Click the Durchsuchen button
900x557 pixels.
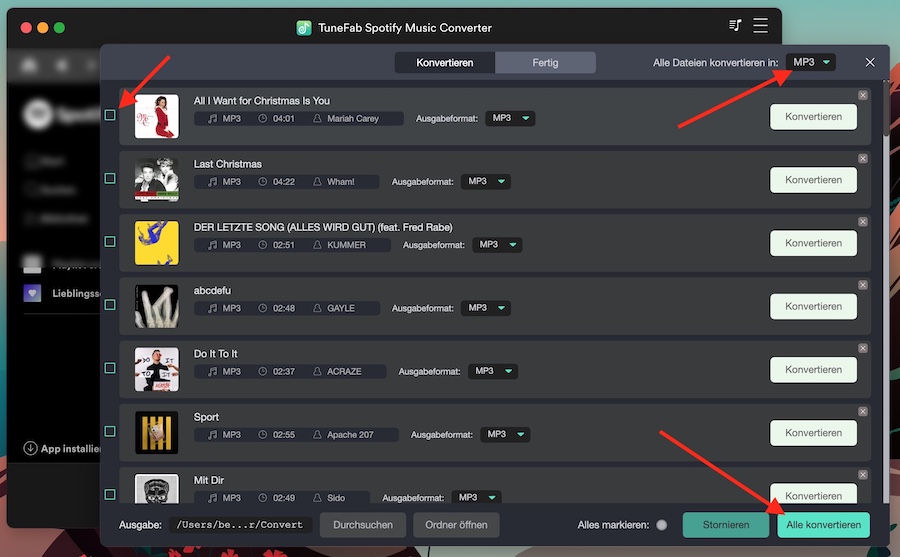click(363, 525)
